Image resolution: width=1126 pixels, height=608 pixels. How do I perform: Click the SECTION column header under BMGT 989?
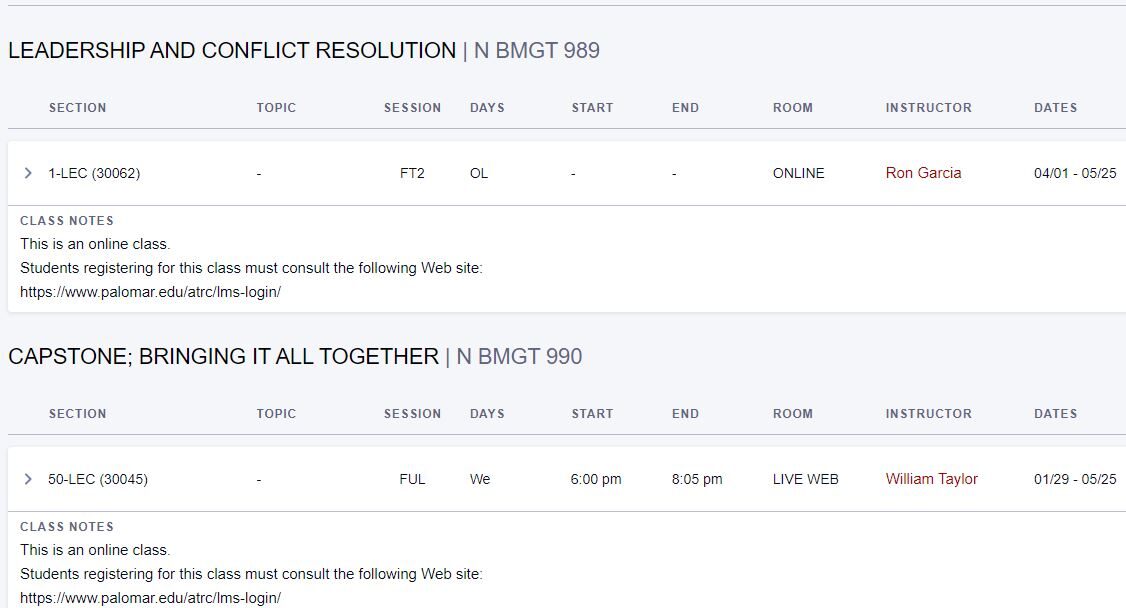coord(77,108)
